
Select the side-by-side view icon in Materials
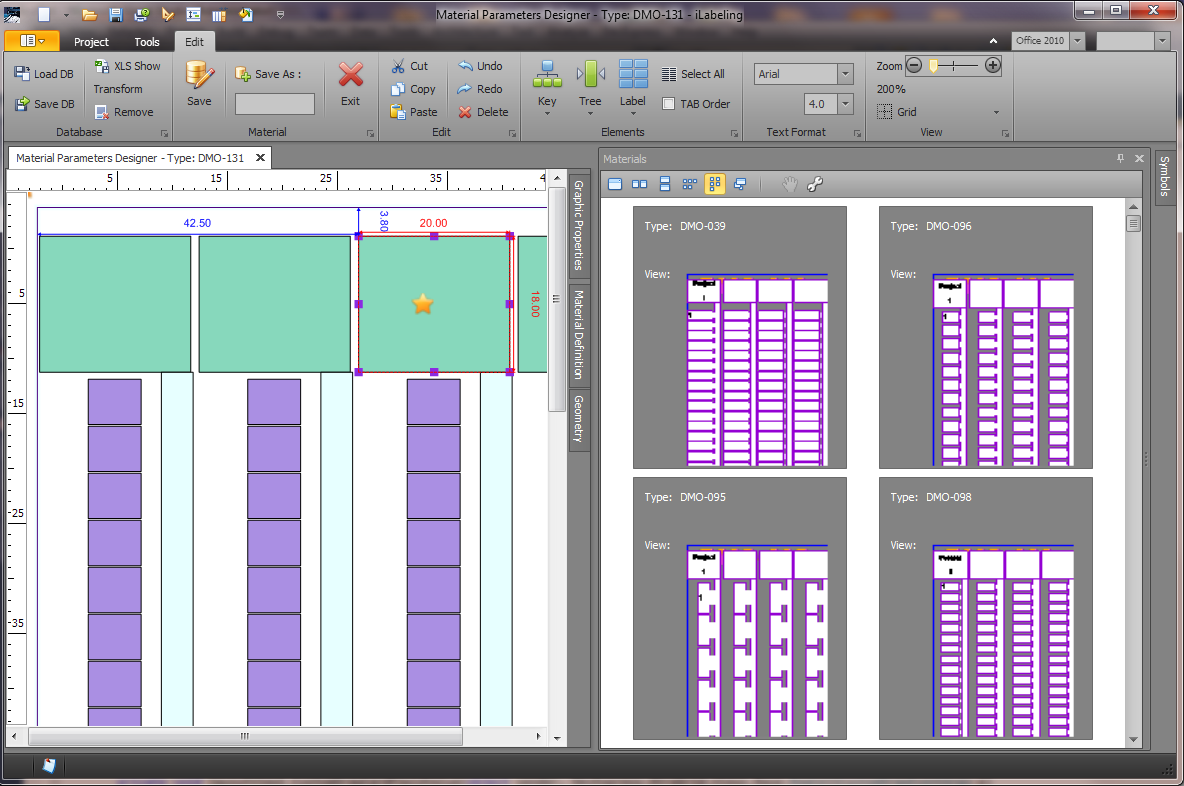[640, 184]
